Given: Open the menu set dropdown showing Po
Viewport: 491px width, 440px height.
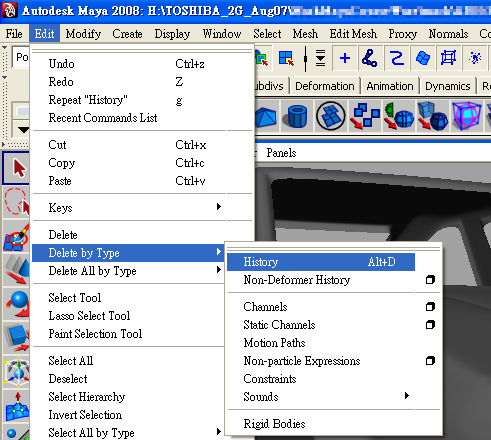Looking at the screenshot, I should pyautogui.click(x=21, y=57).
